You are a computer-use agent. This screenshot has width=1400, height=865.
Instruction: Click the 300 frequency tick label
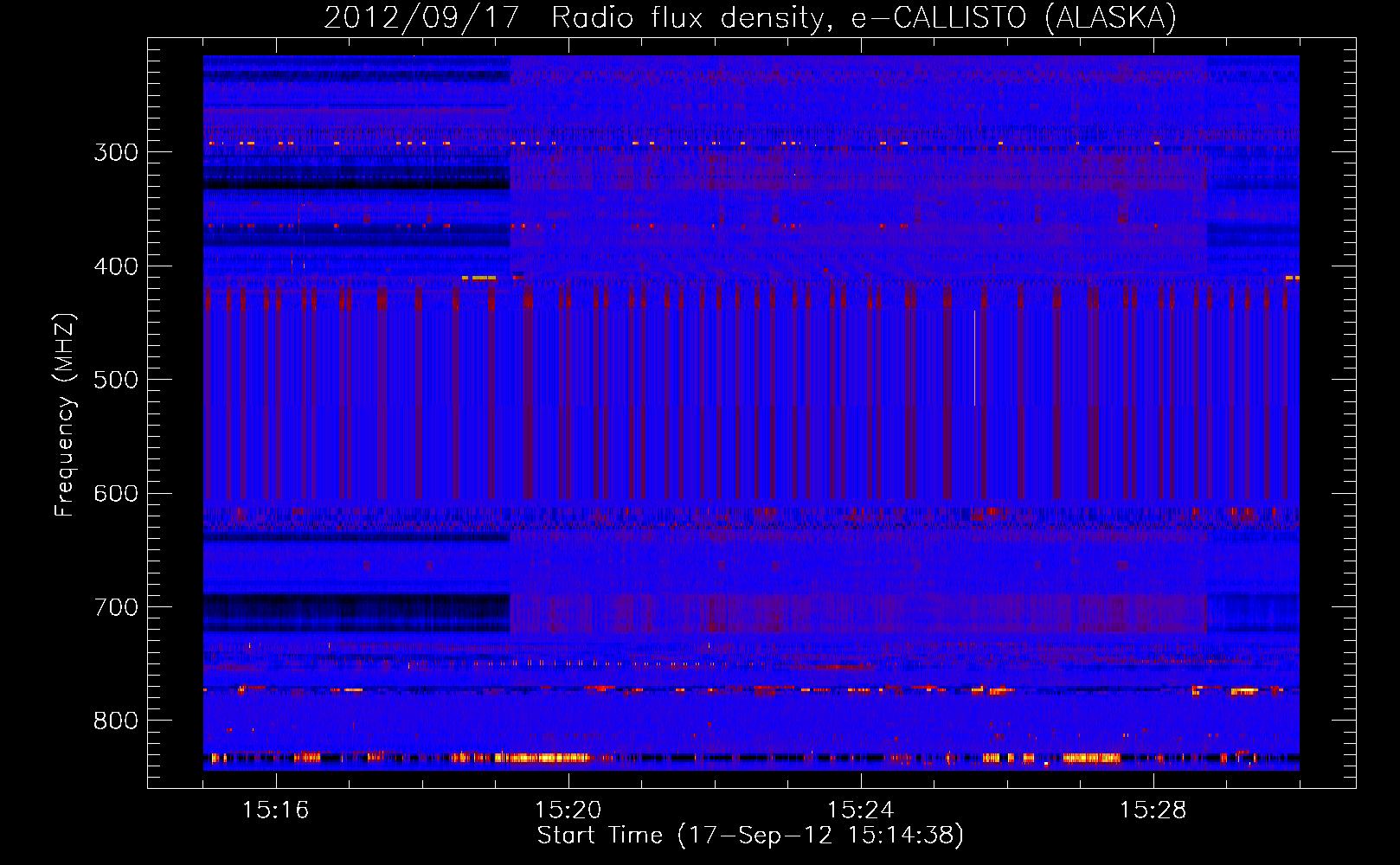(x=116, y=152)
